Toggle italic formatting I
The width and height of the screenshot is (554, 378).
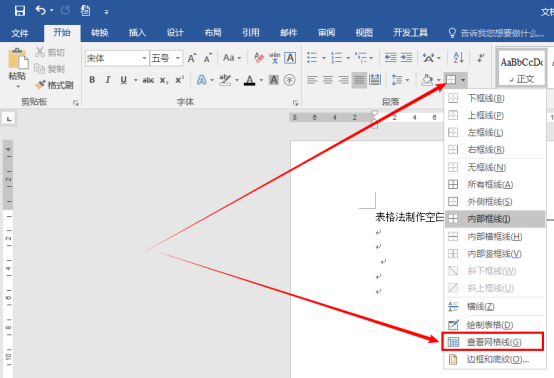point(108,80)
